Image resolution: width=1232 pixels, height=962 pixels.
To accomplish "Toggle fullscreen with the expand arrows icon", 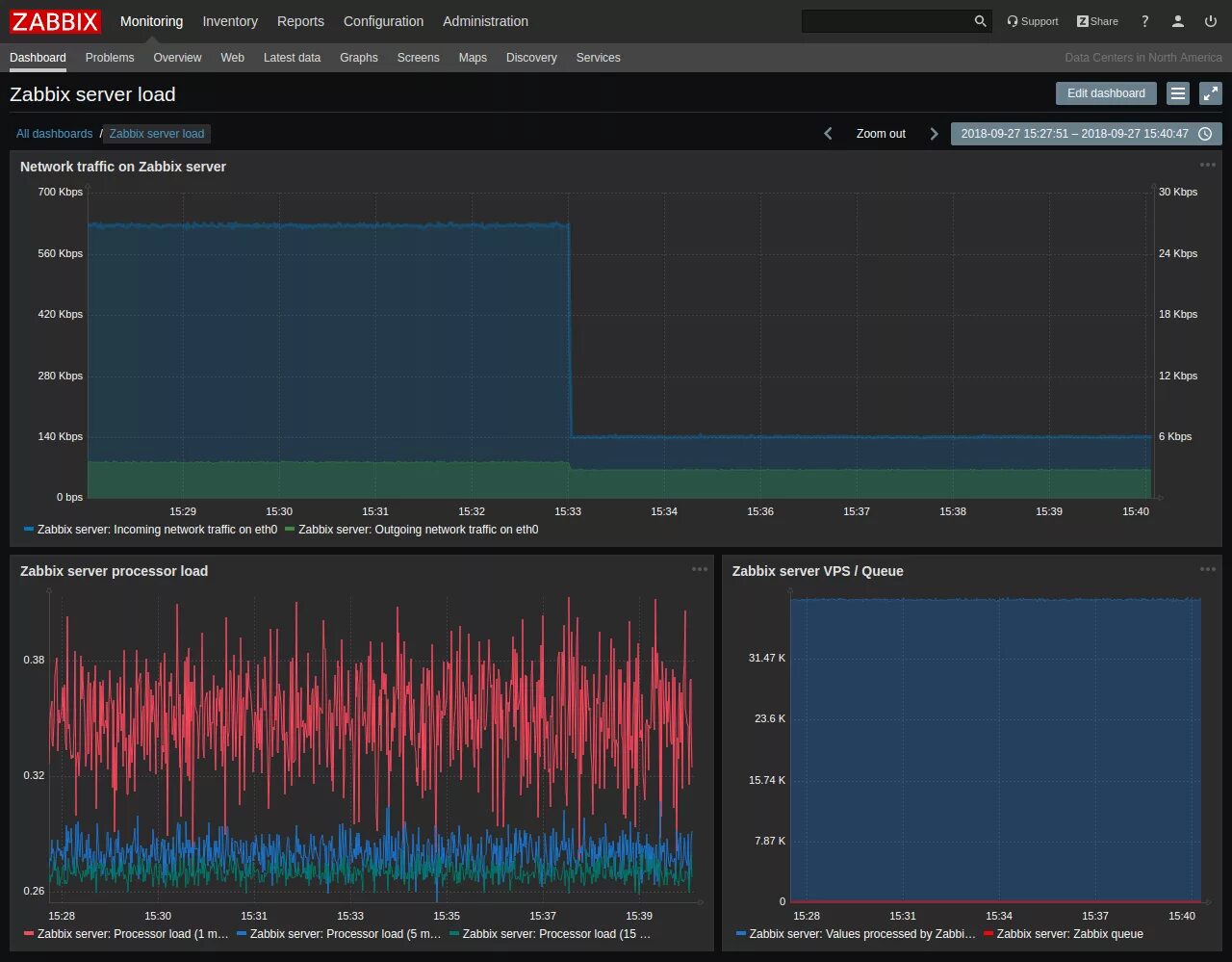I will coord(1211,93).
